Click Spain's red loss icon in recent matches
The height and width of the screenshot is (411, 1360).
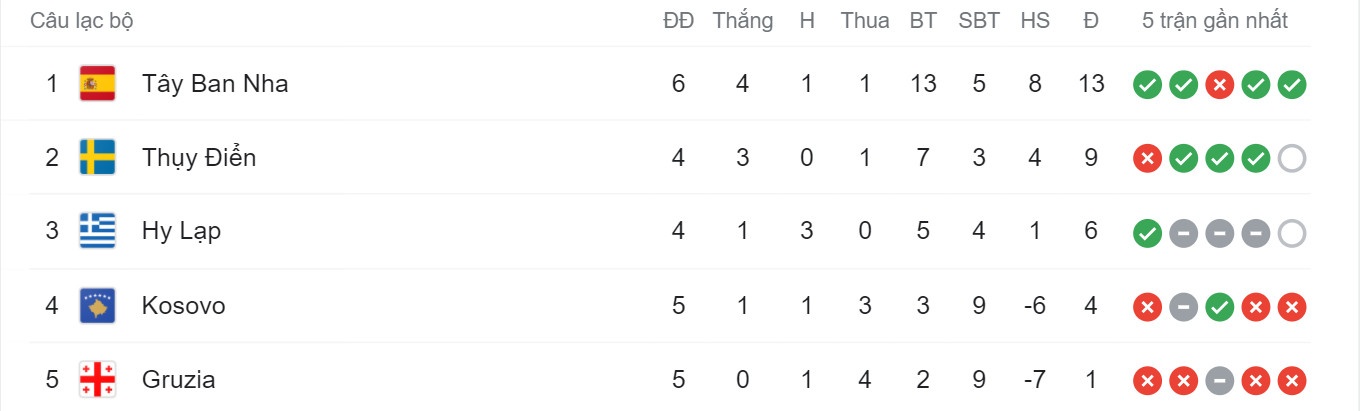pyautogui.click(x=1219, y=85)
